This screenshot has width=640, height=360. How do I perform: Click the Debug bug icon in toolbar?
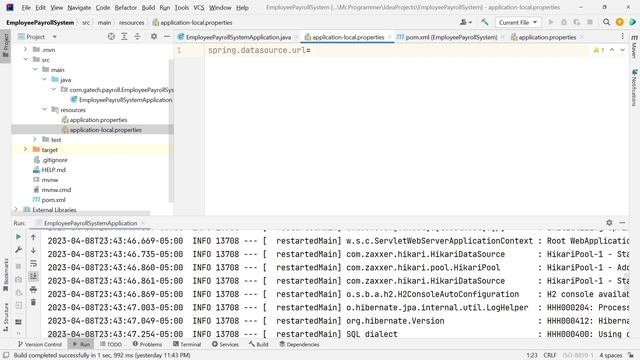564,22
